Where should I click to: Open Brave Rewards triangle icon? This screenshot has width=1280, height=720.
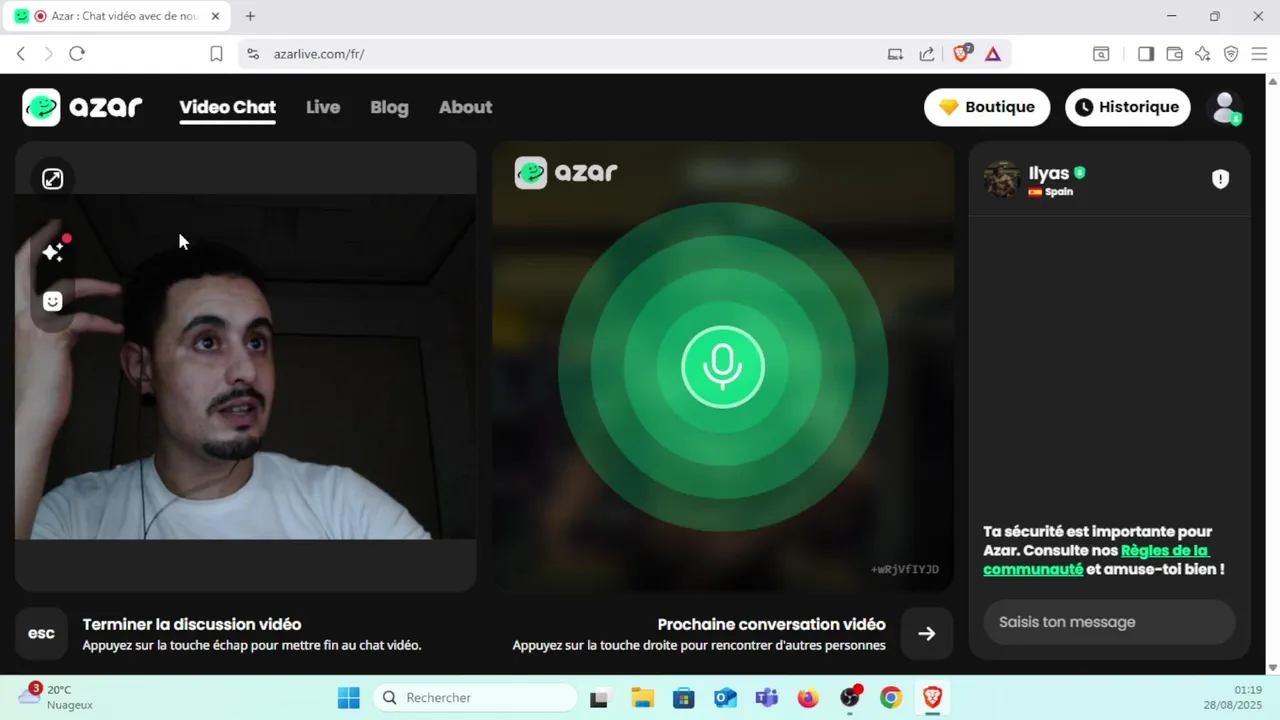coord(993,54)
